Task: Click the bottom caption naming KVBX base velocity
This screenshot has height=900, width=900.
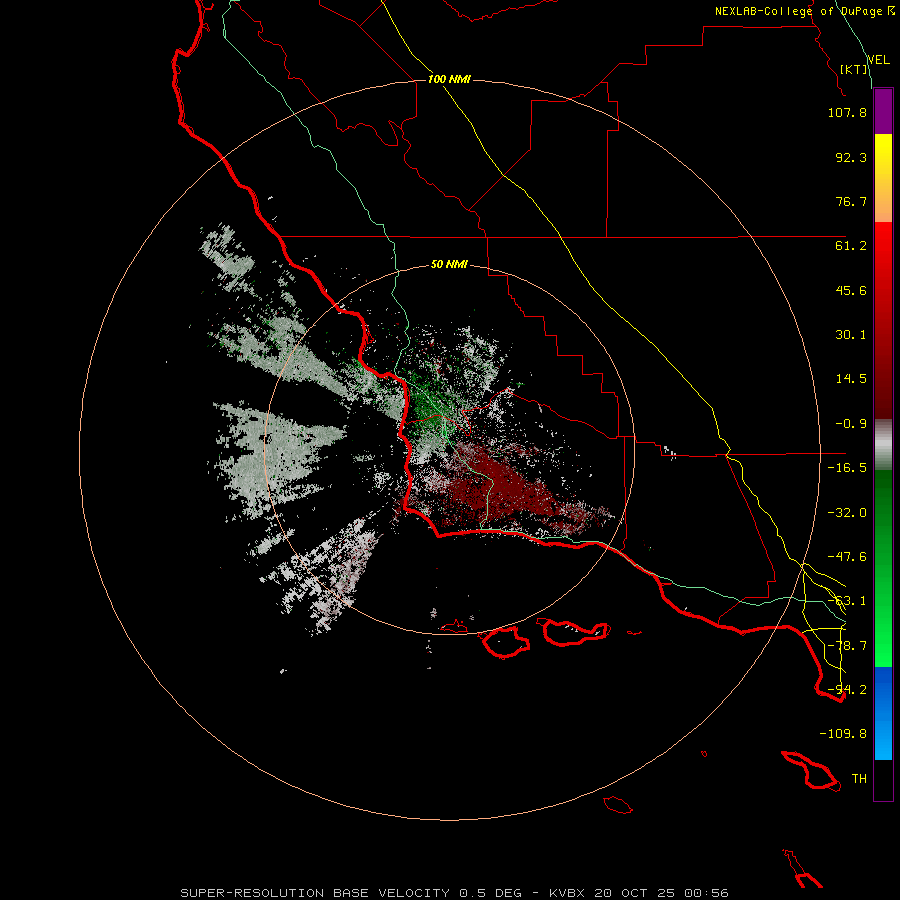Action: click(x=455, y=893)
